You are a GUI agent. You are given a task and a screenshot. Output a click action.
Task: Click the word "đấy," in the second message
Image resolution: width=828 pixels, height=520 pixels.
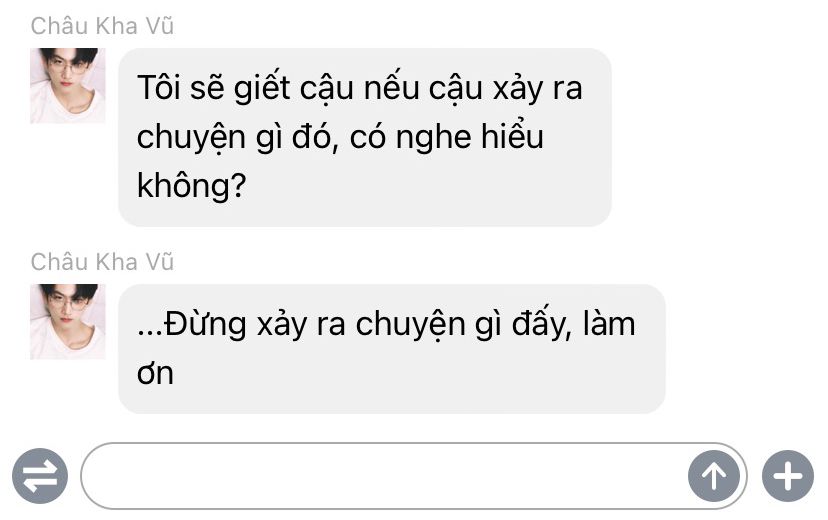click(x=542, y=323)
